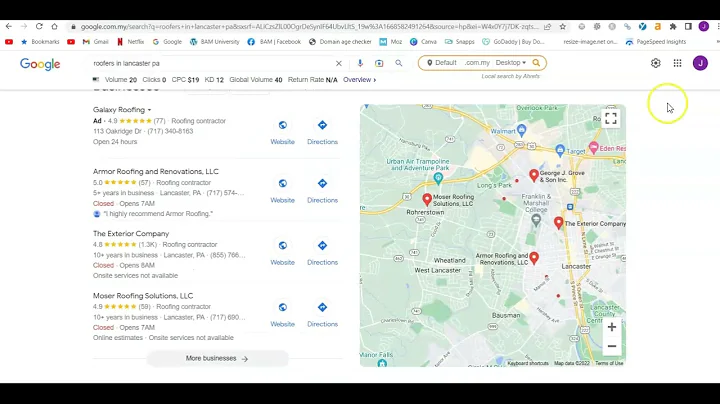This screenshot has height=404, width=720.
Task: Open The Exterior Company website icon
Action: pos(282,246)
